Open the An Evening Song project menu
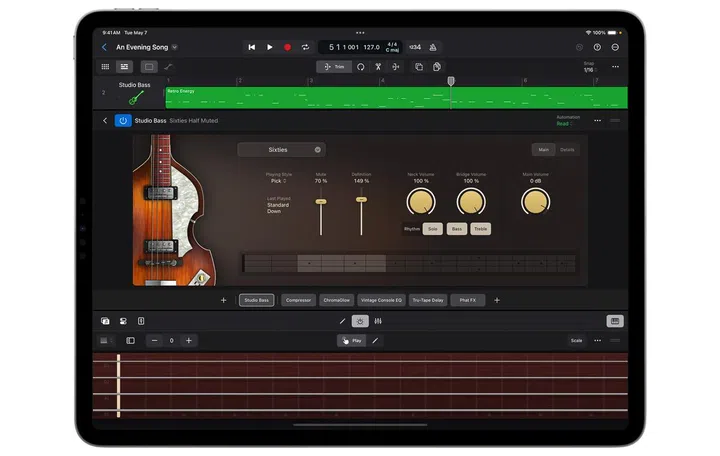The height and width of the screenshot is (456, 720). point(146,47)
